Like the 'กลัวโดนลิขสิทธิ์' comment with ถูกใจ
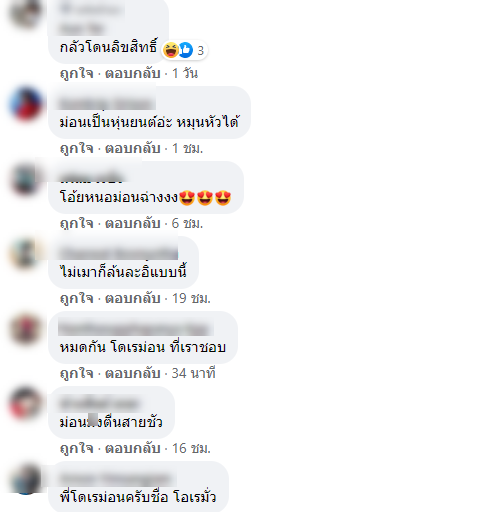The width and height of the screenshot is (477, 512). (x=76, y=73)
